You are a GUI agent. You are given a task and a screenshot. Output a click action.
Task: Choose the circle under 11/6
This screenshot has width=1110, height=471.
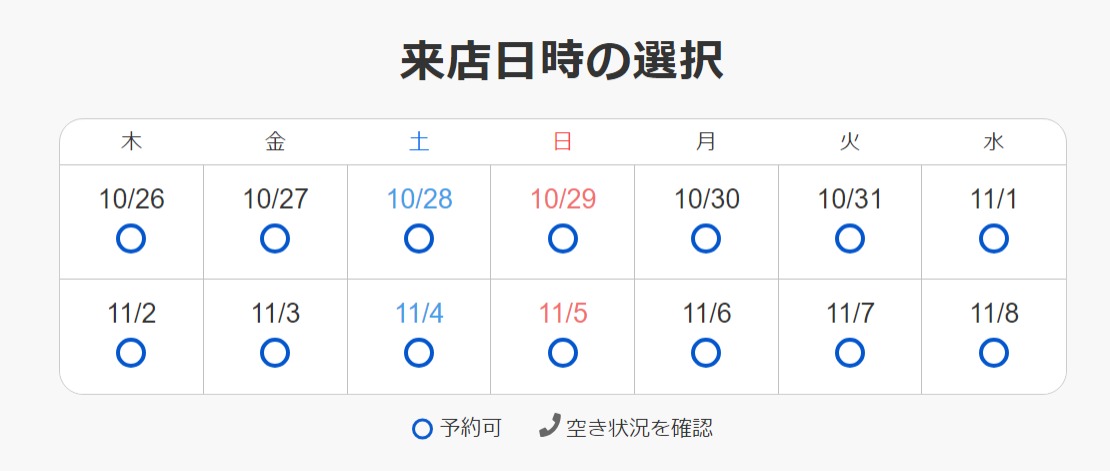pos(706,353)
